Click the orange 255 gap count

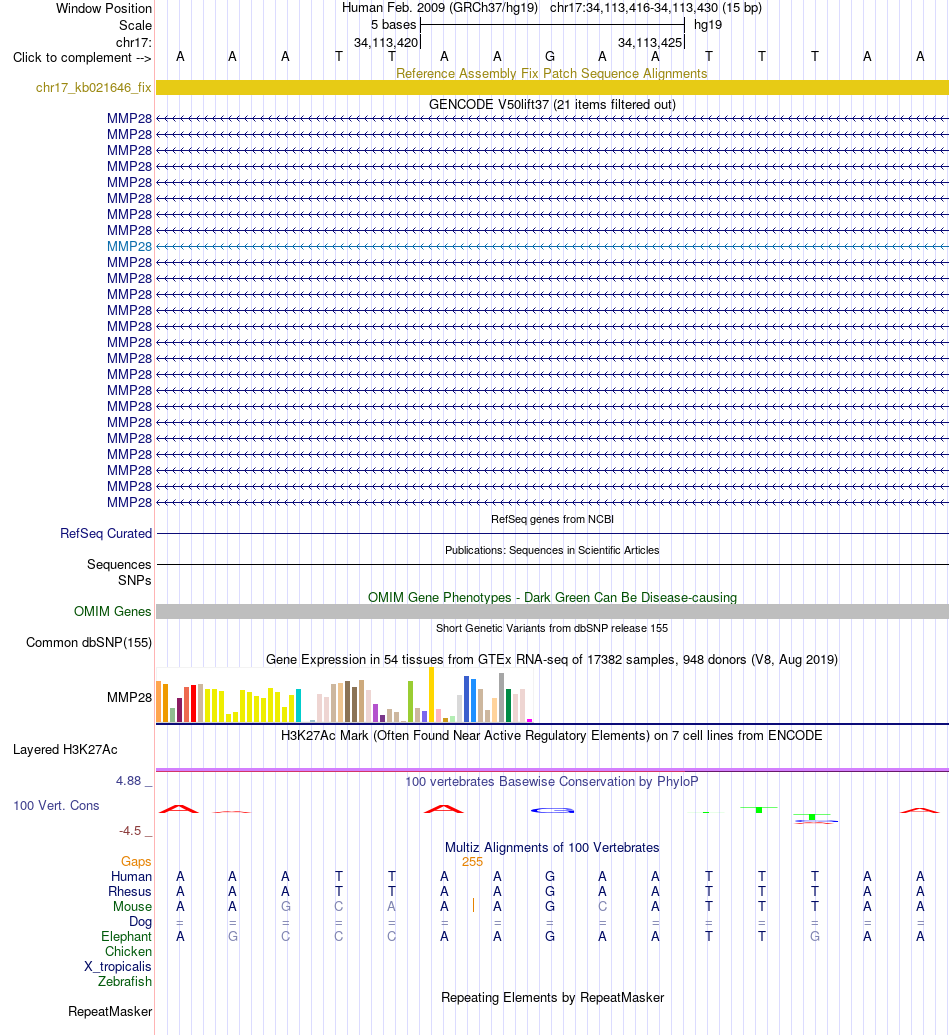click(472, 861)
